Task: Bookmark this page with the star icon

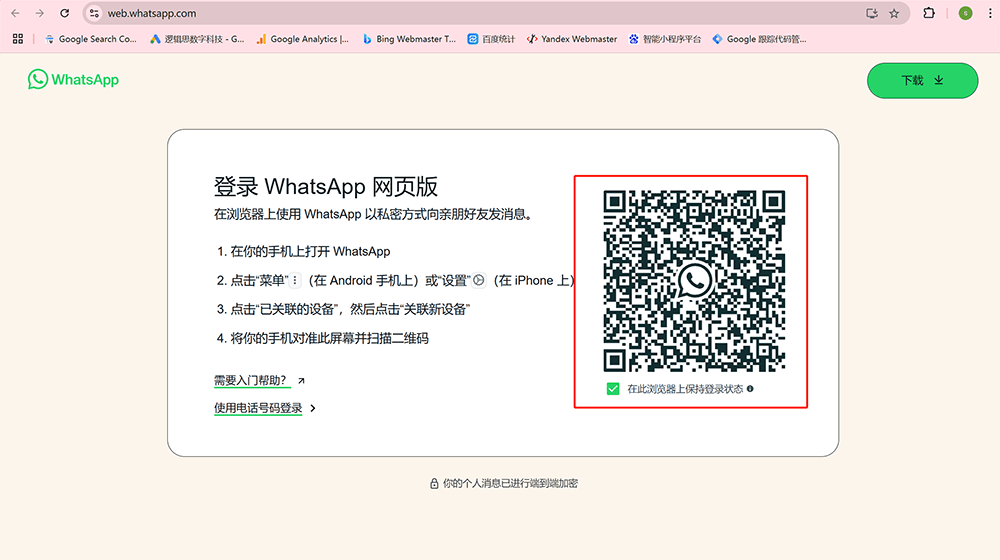Action: coord(894,13)
